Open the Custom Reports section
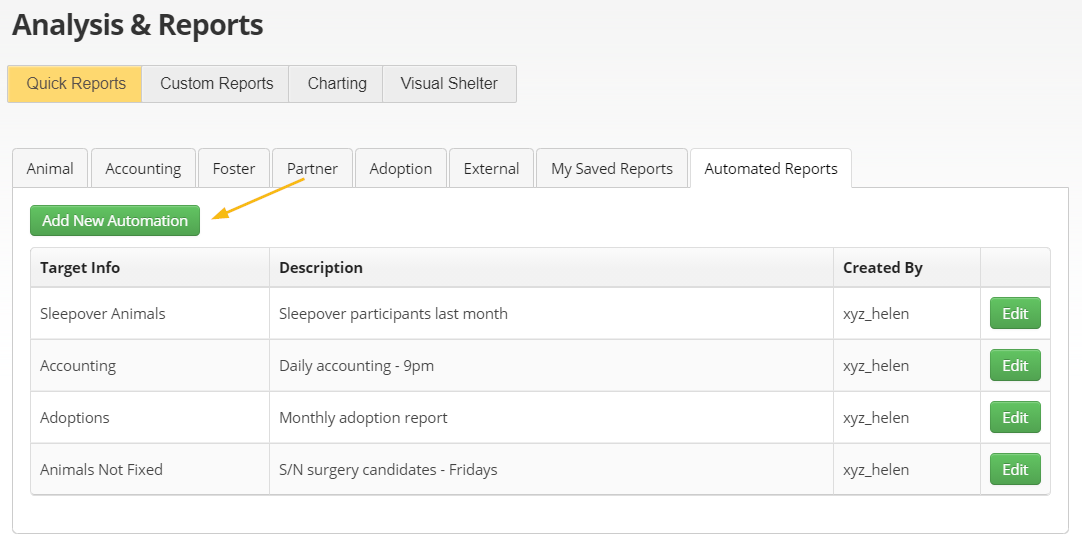The image size is (1082, 550). (x=216, y=84)
